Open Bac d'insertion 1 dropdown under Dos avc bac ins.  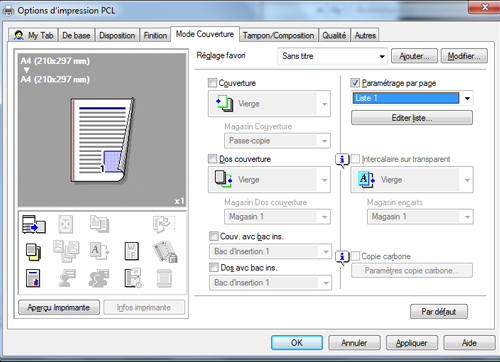[x=271, y=283]
